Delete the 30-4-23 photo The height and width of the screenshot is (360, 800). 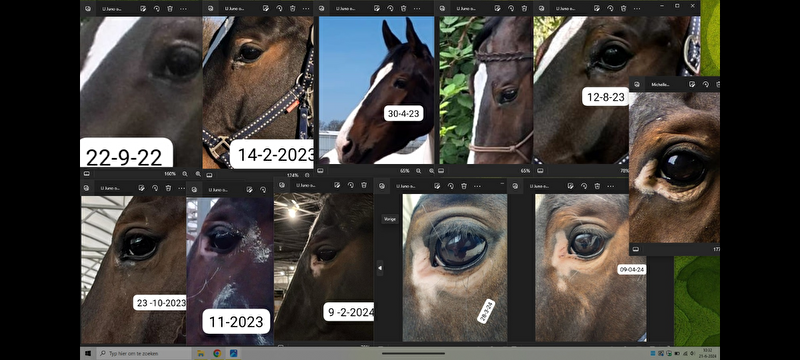[x=404, y=9]
